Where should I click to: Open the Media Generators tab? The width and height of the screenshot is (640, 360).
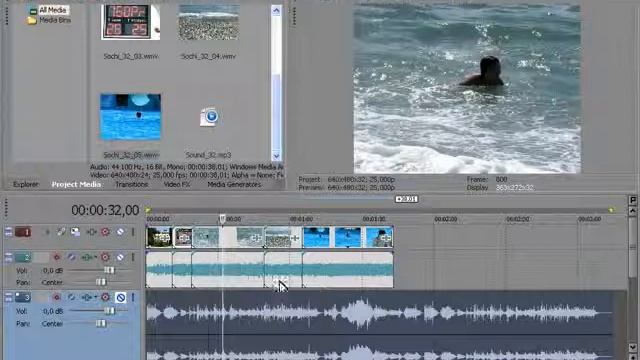coord(234,184)
